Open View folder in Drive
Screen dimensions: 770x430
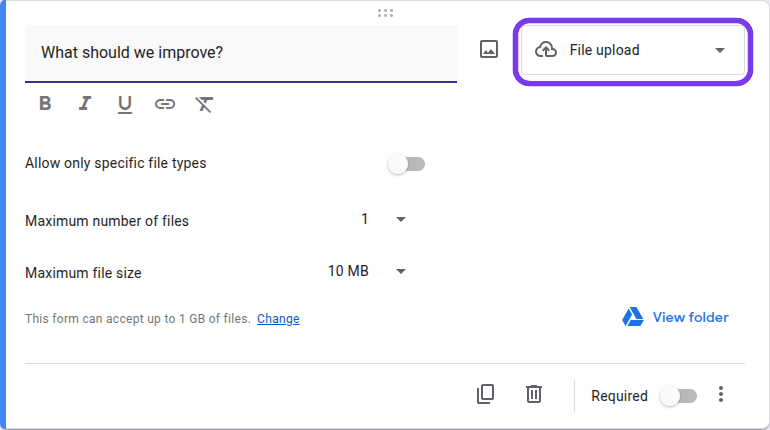click(675, 318)
